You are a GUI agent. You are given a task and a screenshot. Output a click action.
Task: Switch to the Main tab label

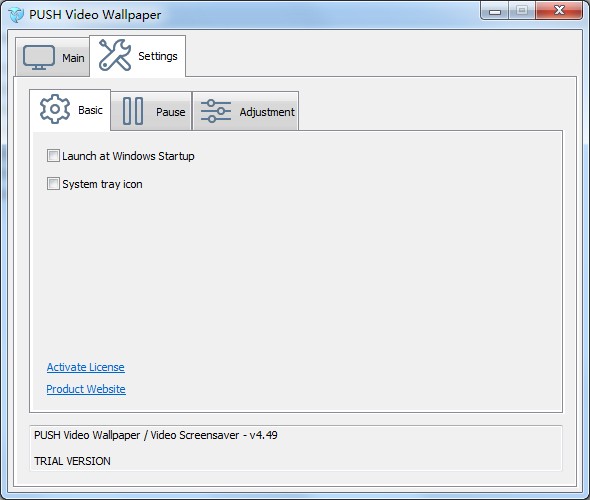[73, 58]
